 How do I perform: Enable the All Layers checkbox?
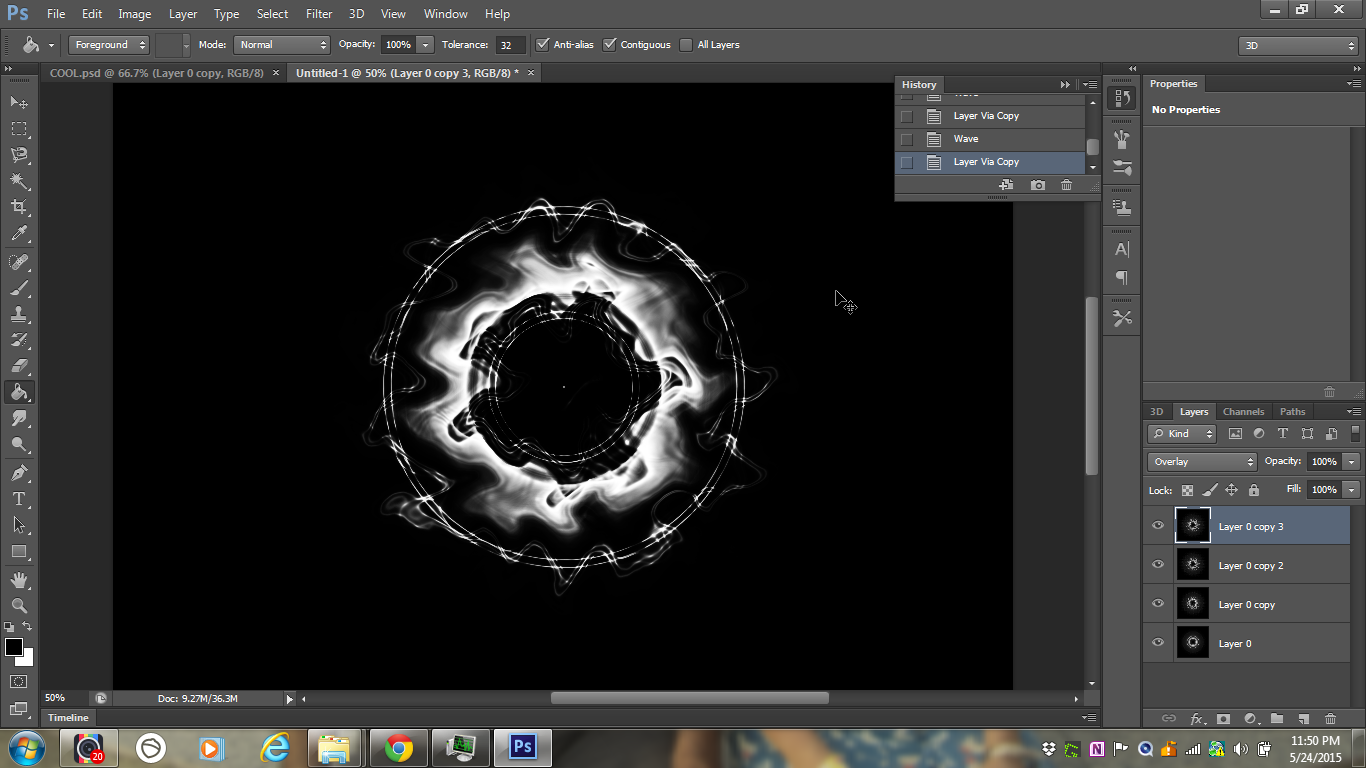coord(686,44)
